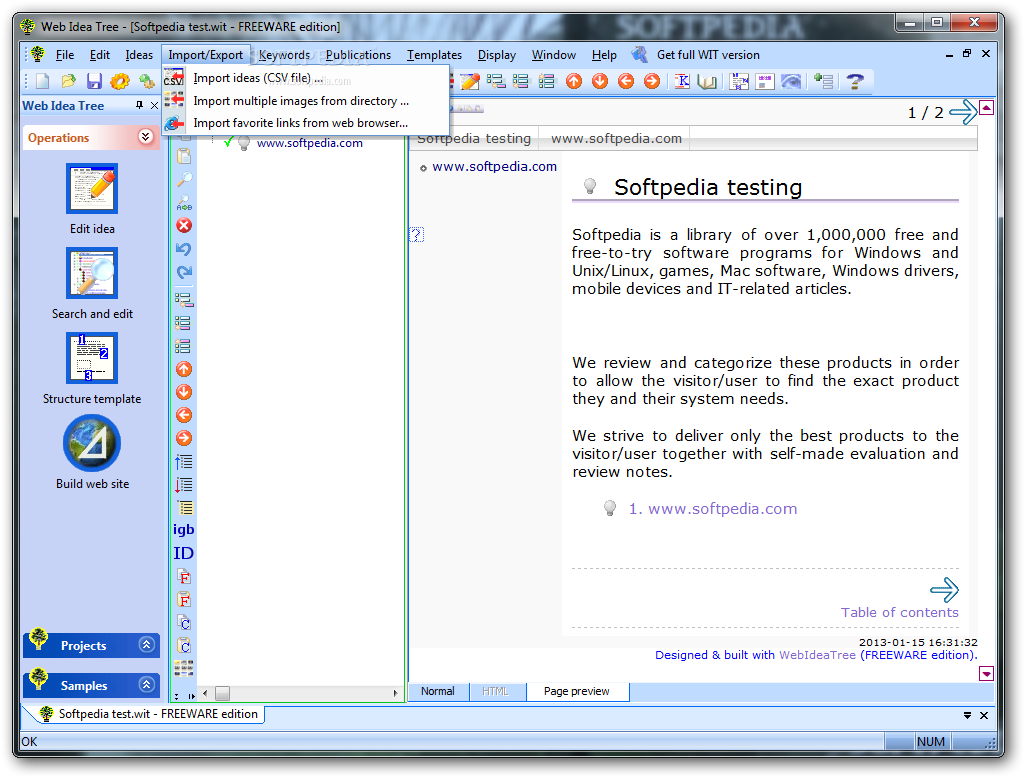This screenshot has height=778, width=1025.
Task: Open the Edit idea operation
Action: click(x=92, y=198)
